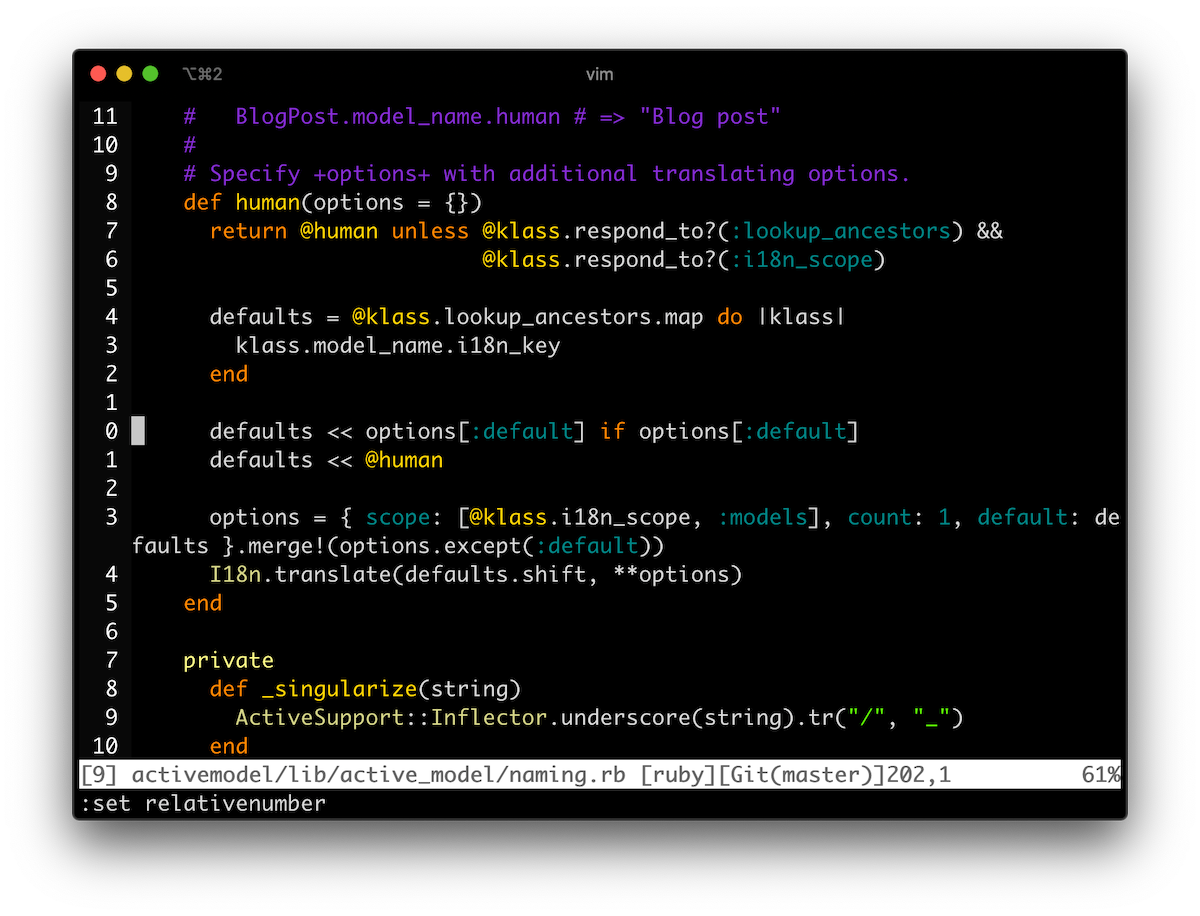The width and height of the screenshot is (1200, 916).
Task: Click the '[Git(master)]' branch indicator
Action: click(x=801, y=775)
